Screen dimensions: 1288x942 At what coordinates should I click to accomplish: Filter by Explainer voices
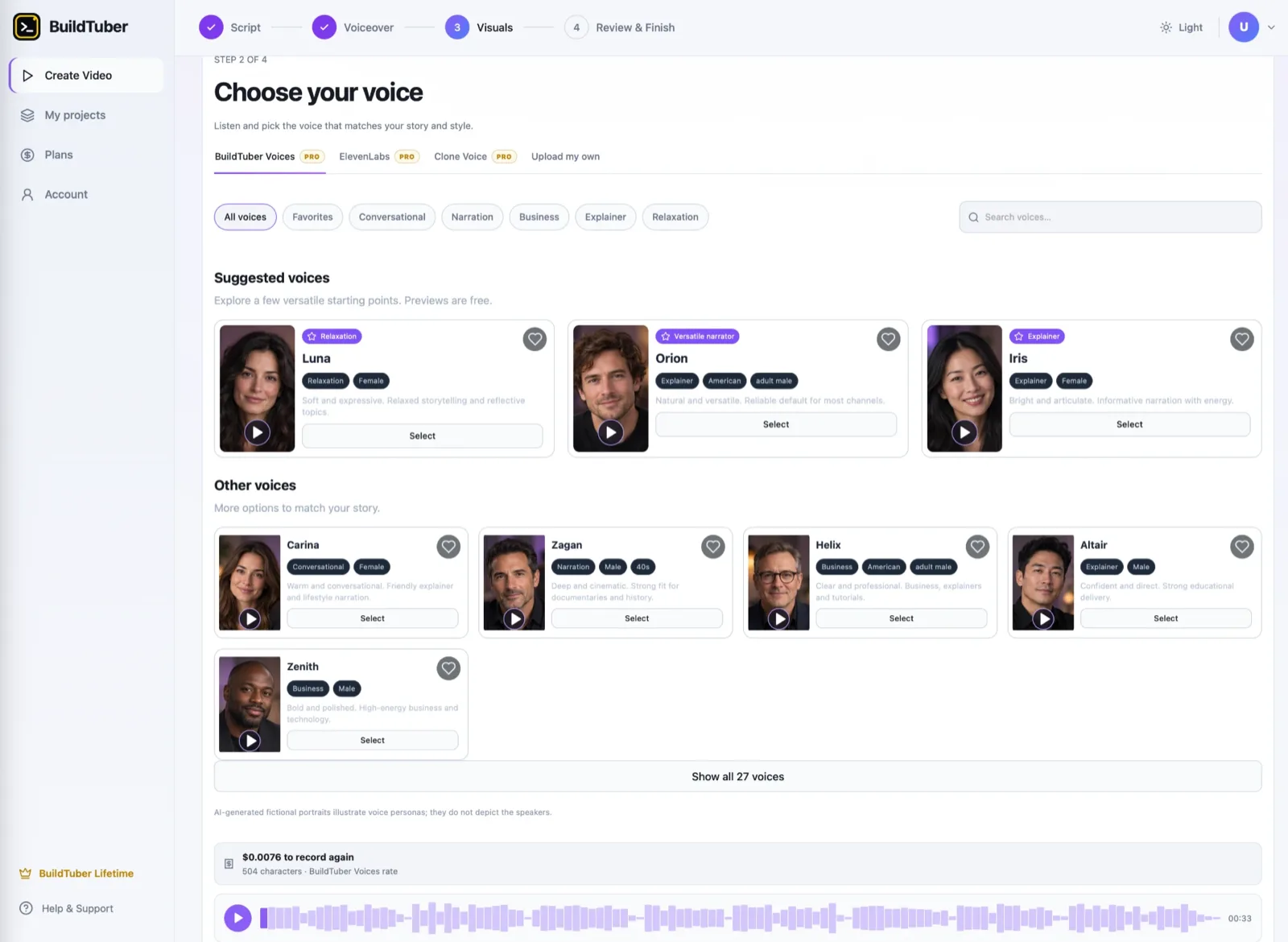pos(605,217)
